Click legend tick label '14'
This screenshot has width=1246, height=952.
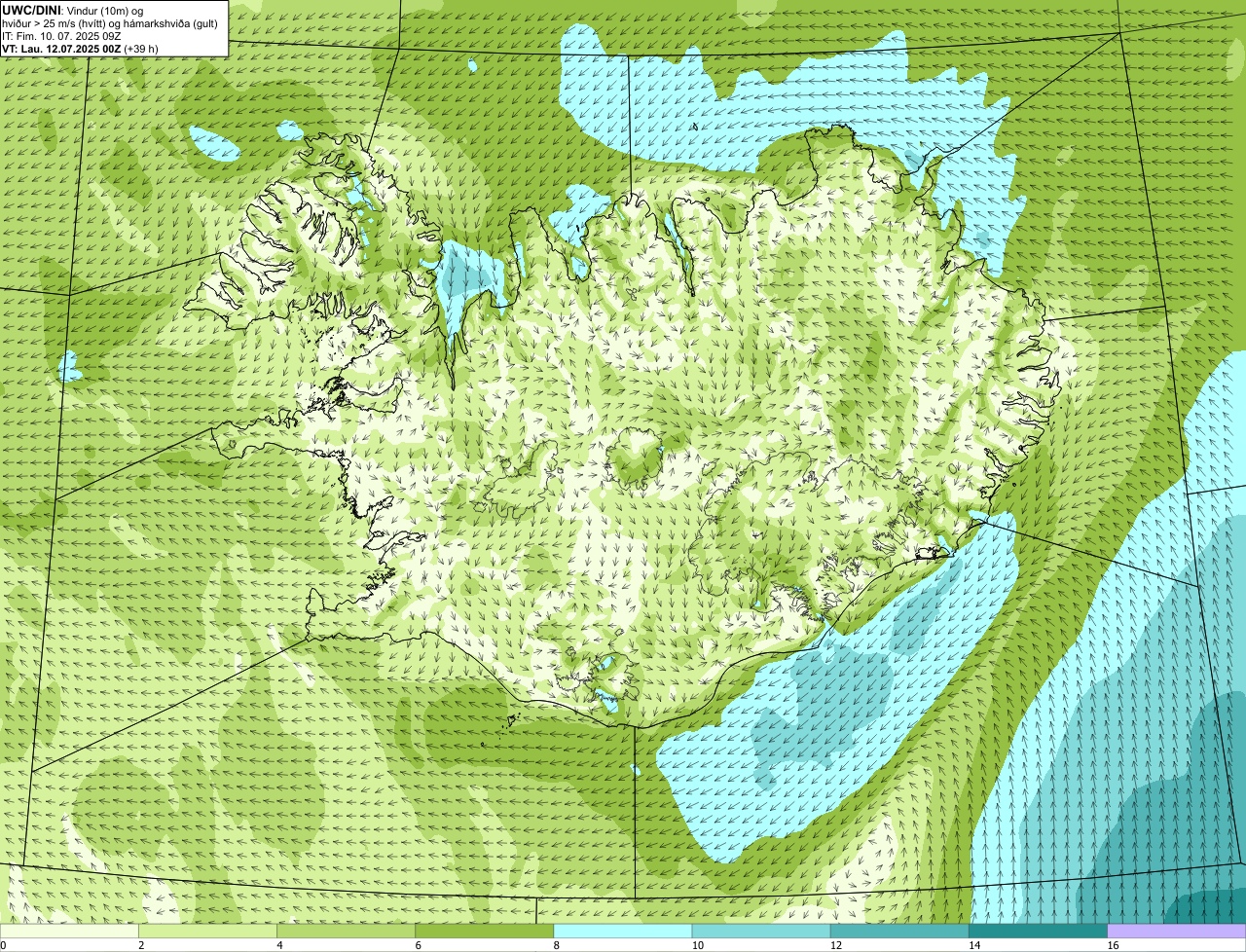pyautogui.click(x=974, y=945)
